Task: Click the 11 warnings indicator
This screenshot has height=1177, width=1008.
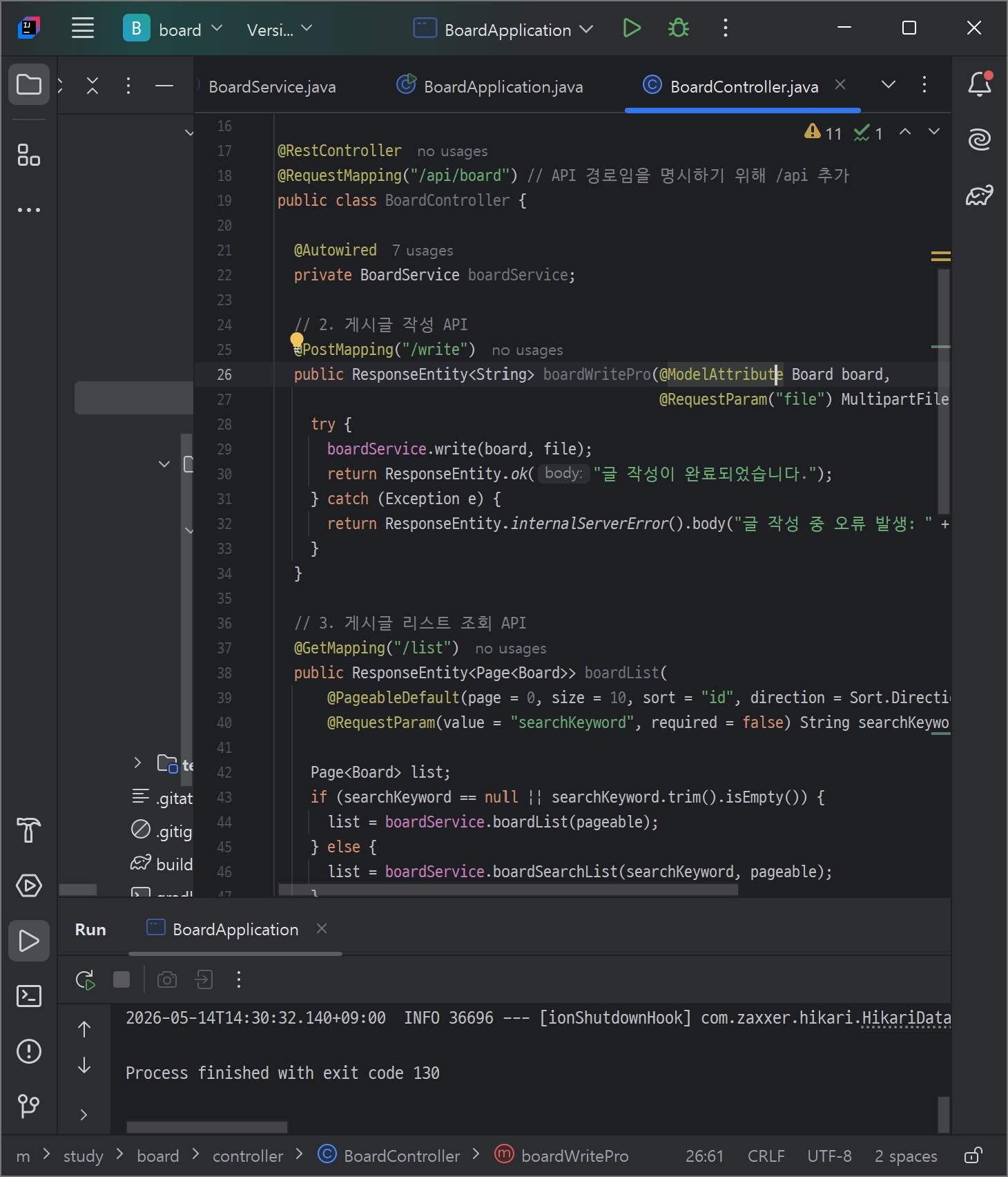Action: pos(824,133)
